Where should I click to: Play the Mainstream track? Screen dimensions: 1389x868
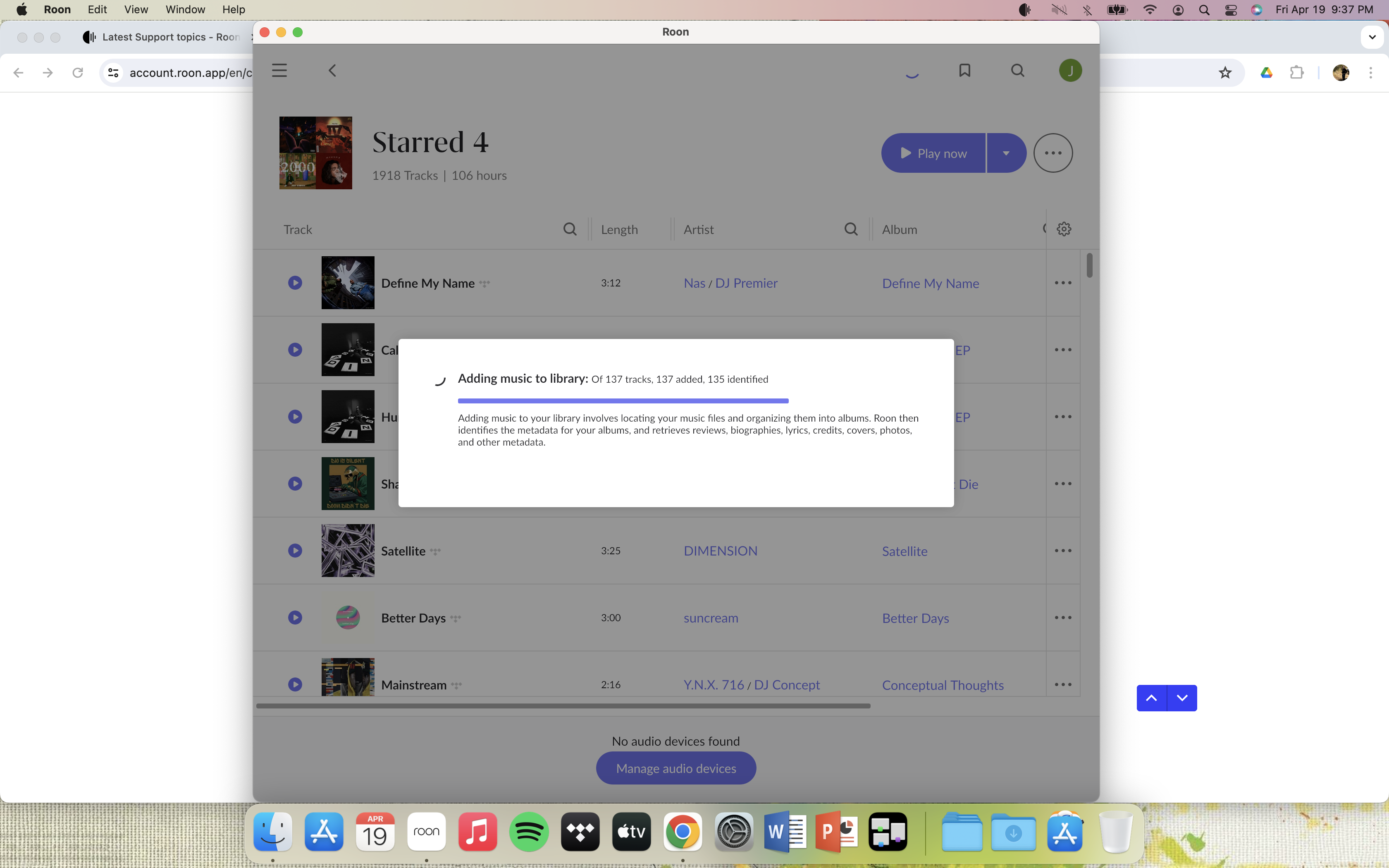(295, 684)
